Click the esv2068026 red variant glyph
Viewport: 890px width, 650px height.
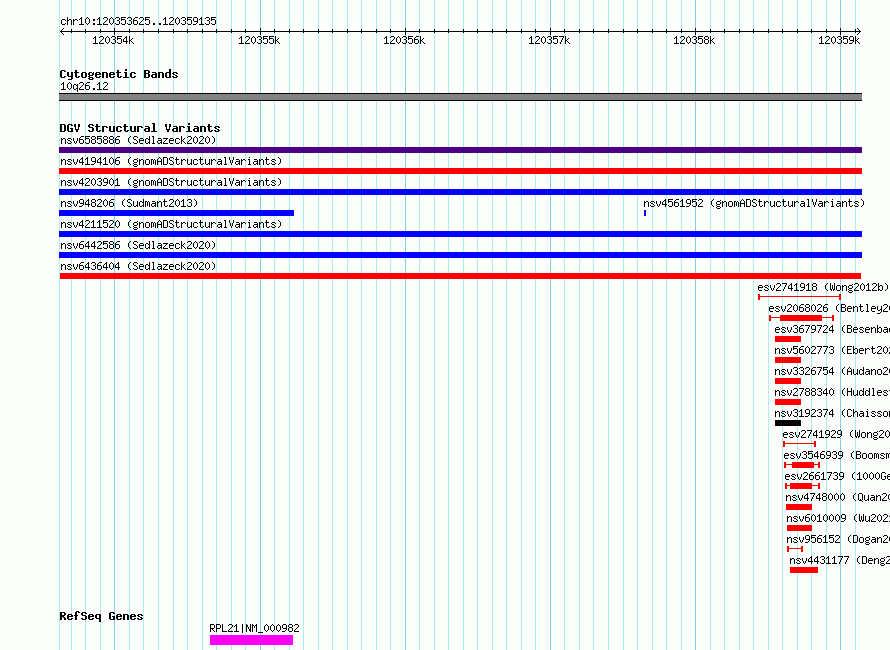[801, 318]
